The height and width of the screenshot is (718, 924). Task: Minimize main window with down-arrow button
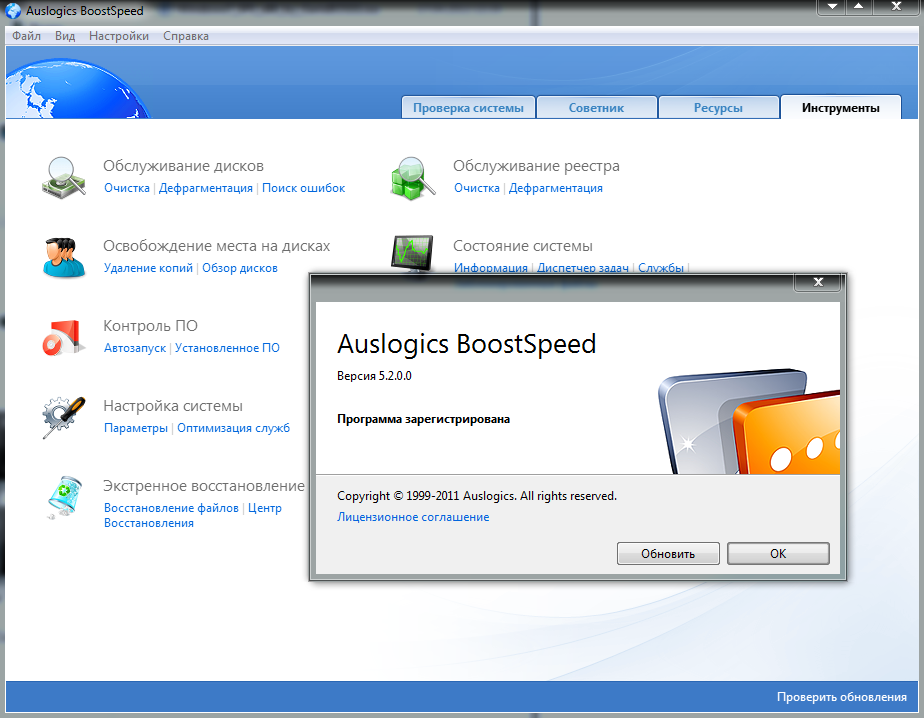pyautogui.click(x=833, y=6)
